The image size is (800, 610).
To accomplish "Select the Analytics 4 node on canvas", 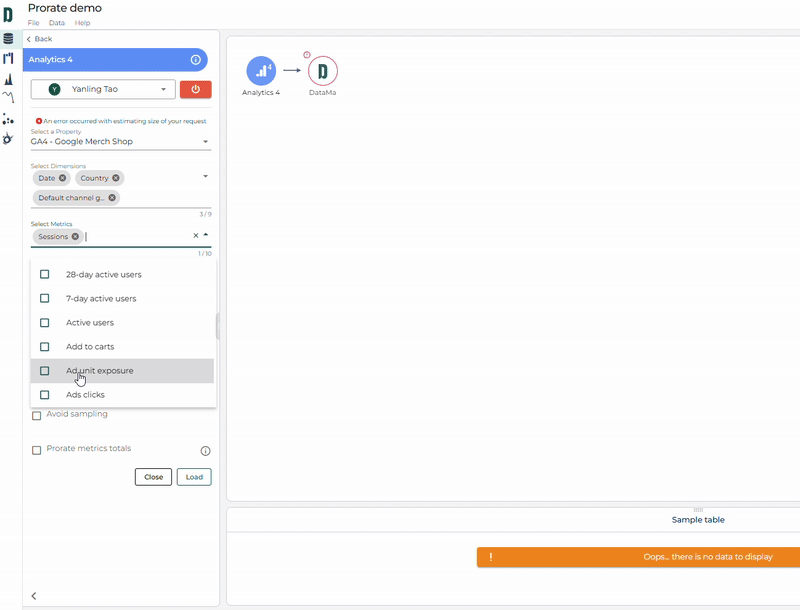I will pyautogui.click(x=261, y=71).
